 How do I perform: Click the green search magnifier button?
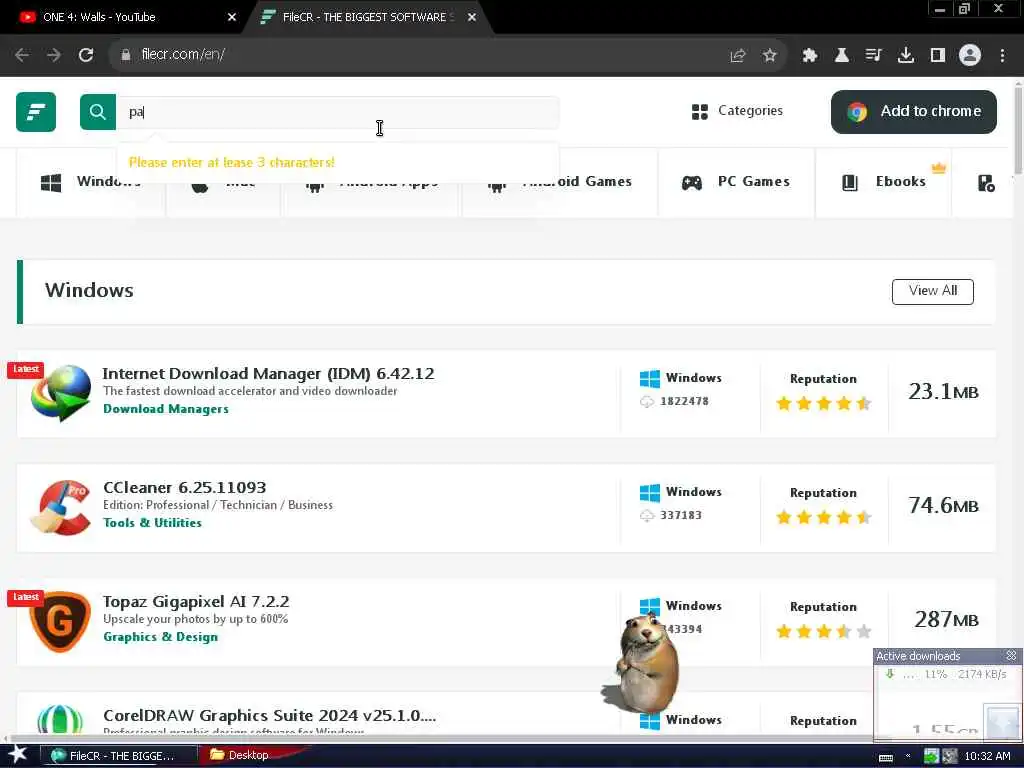pyautogui.click(x=98, y=112)
